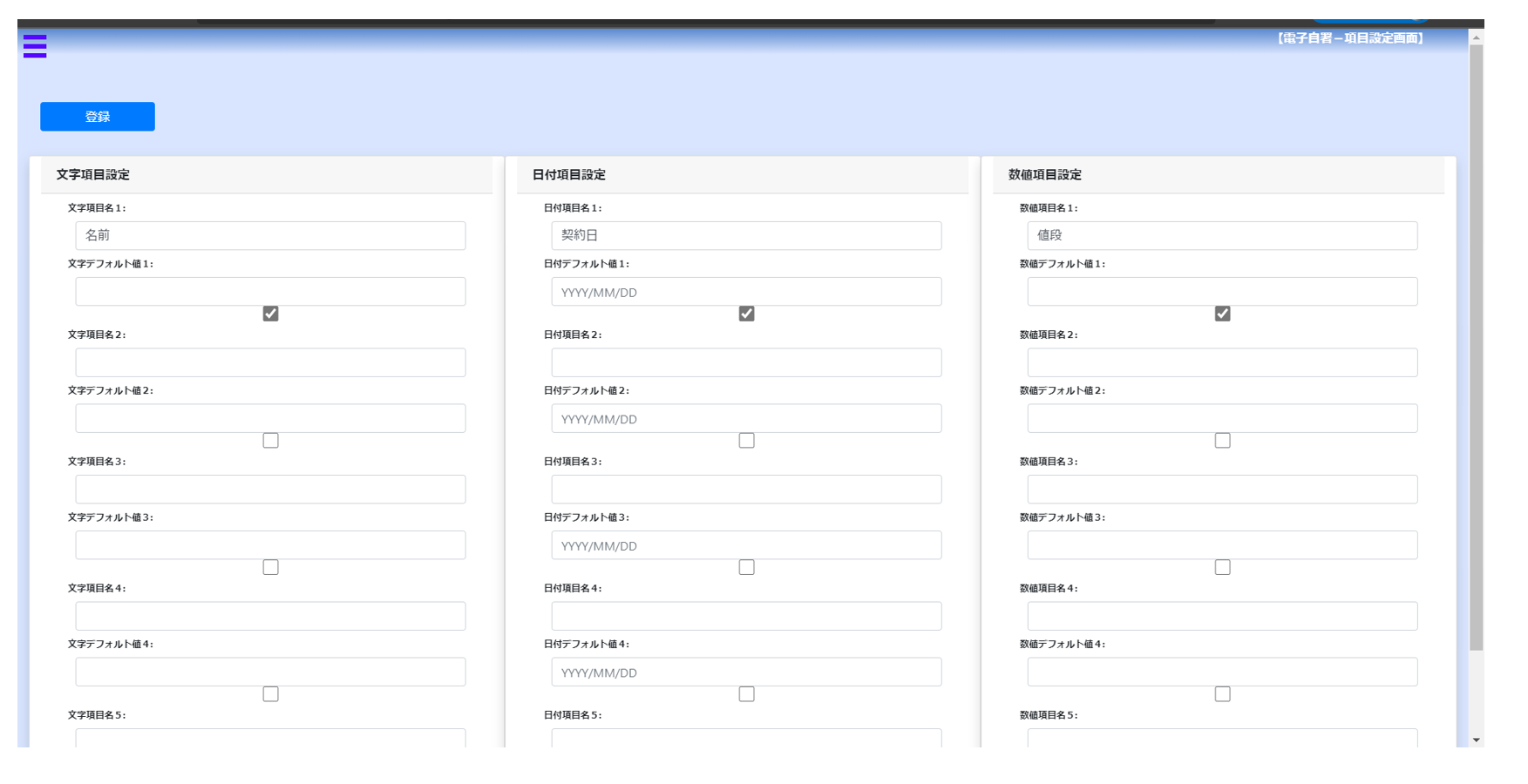This screenshot has width=1528, height=784.
Task: Focus 日付項目名1 field containing 契約日
Action: tap(746, 235)
